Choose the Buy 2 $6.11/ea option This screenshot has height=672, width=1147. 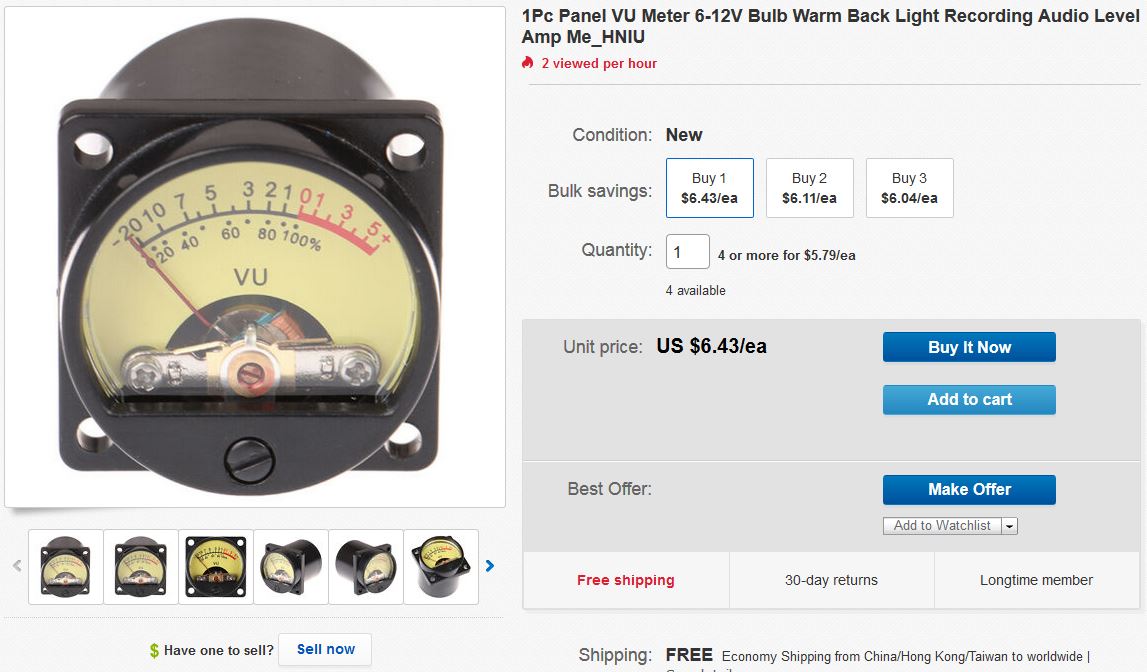tap(810, 188)
